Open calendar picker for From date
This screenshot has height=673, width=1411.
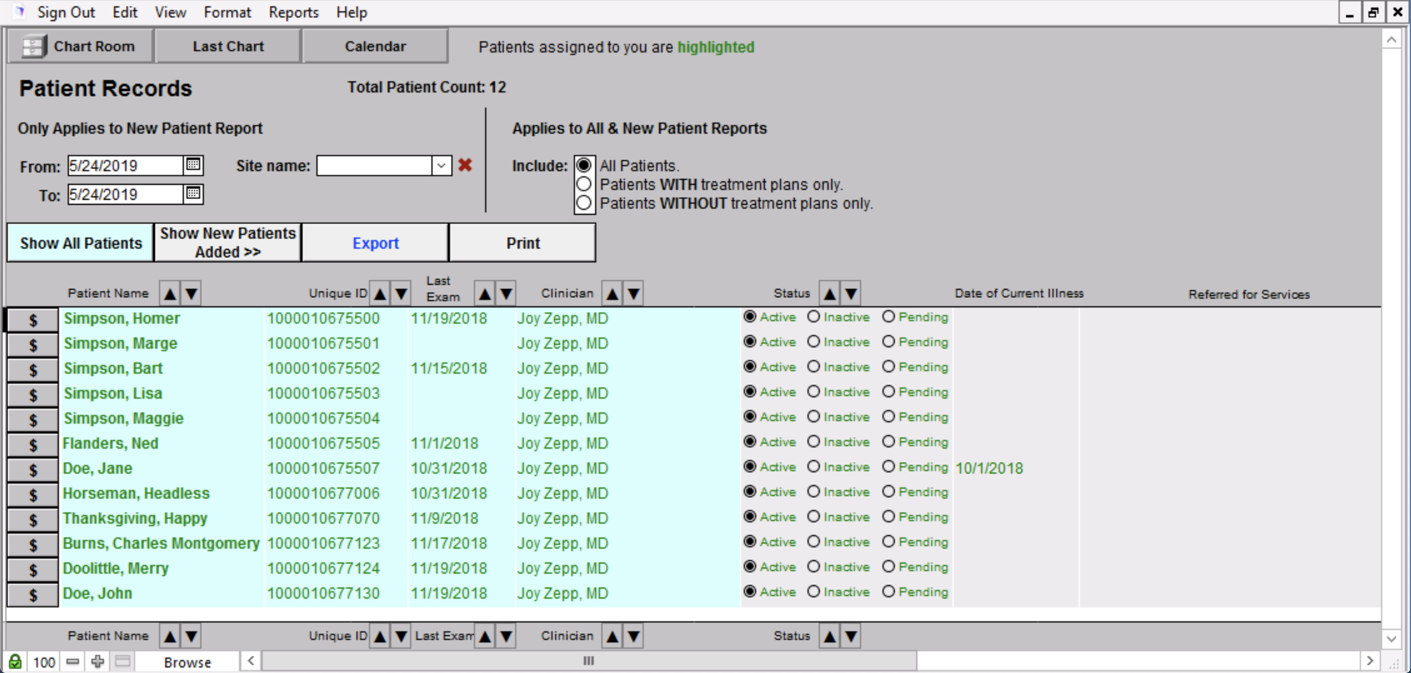click(194, 165)
